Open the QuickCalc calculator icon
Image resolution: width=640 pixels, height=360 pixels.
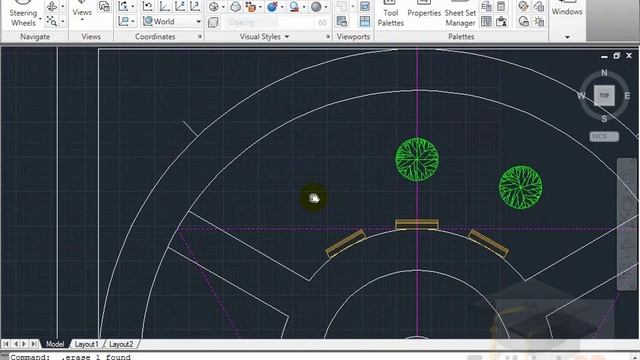point(501,6)
